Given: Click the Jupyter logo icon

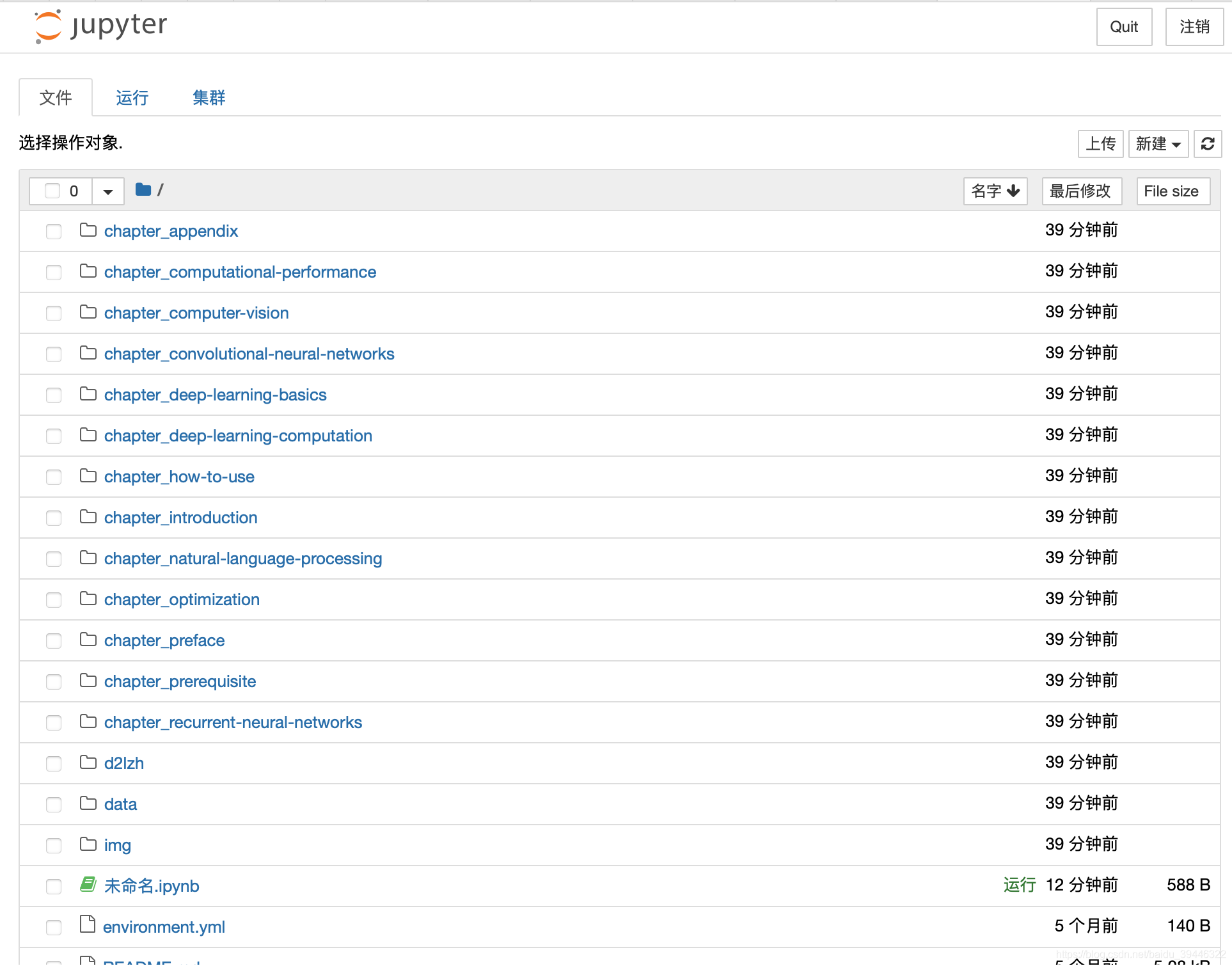Looking at the screenshot, I should point(48,26).
